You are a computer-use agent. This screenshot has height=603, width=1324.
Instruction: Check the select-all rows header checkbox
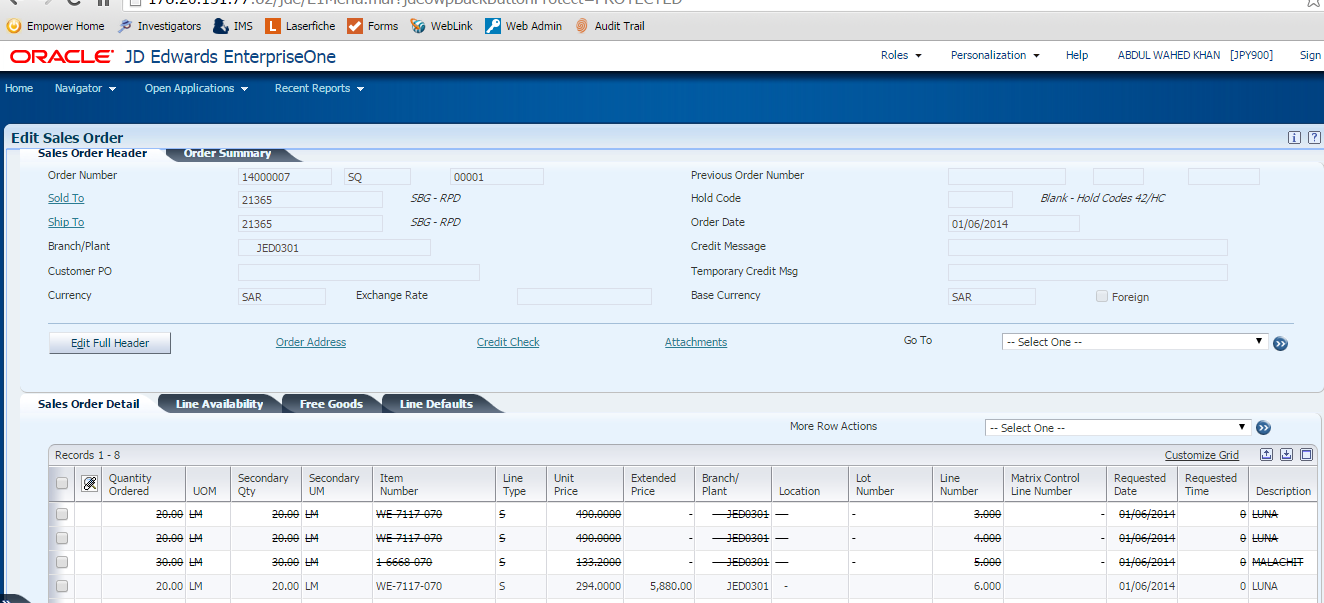click(62, 484)
